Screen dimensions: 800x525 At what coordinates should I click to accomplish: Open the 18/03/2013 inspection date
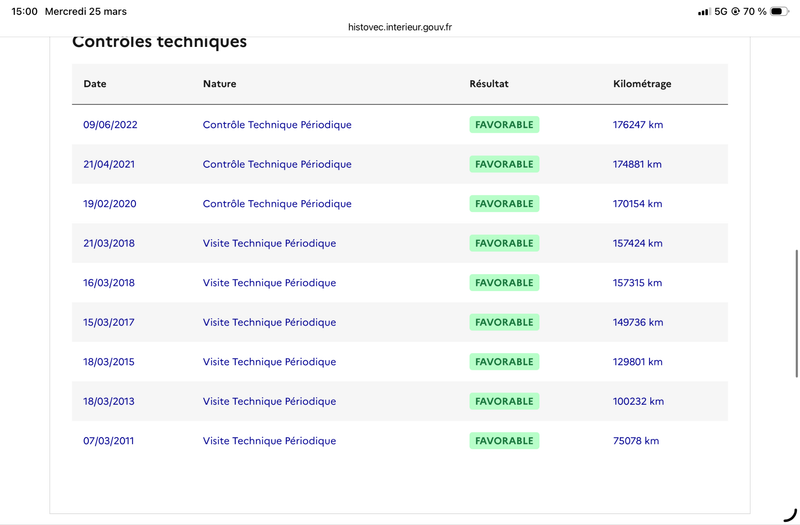coord(109,402)
